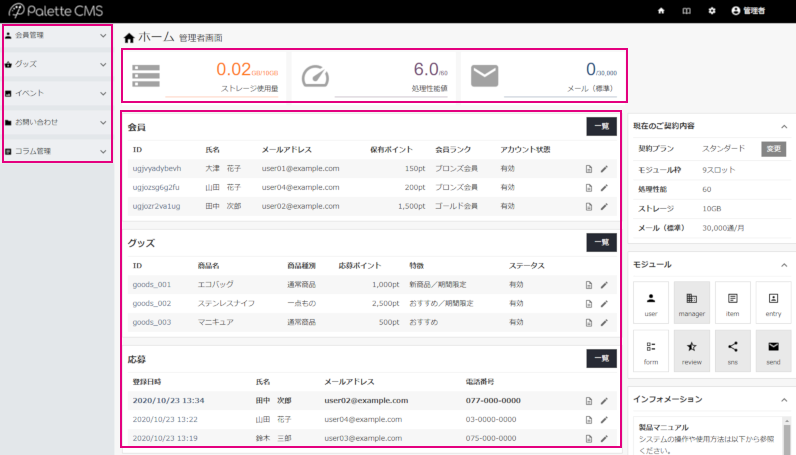
Task: Select phone number 077-000-0000
Action: pyautogui.click(x=493, y=401)
